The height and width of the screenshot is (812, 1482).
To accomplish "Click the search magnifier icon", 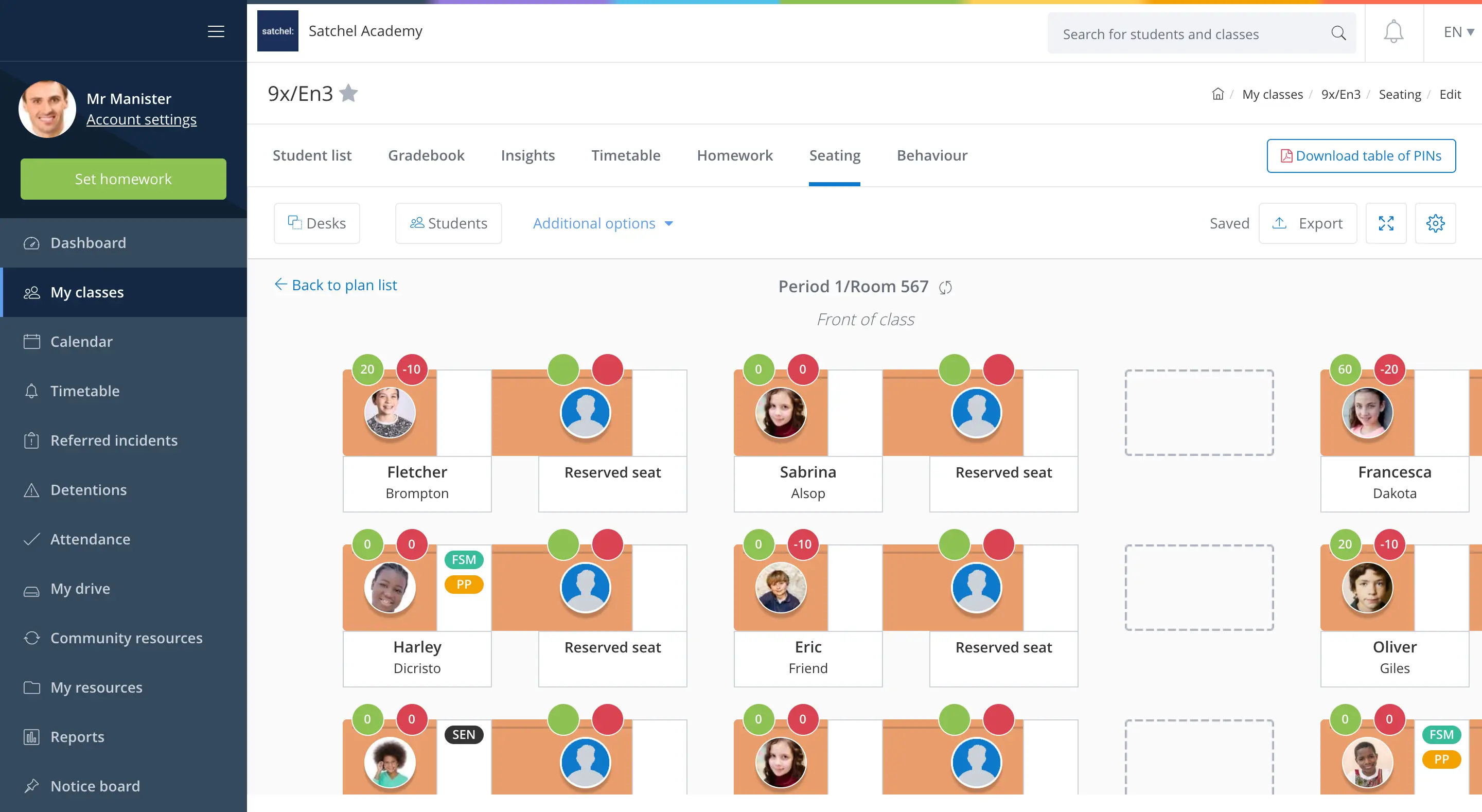I will (x=1339, y=33).
